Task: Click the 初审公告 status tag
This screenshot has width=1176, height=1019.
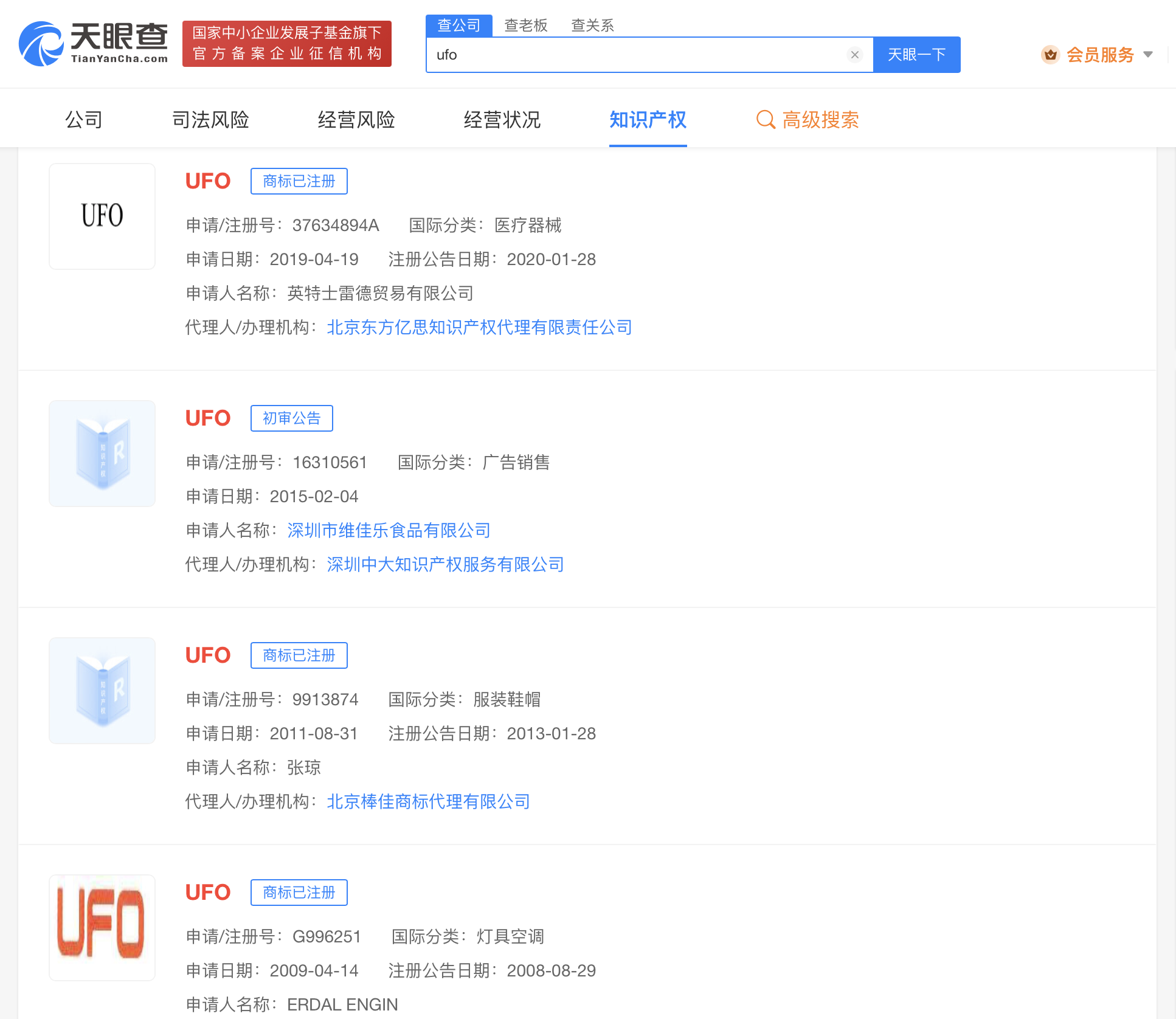Action: coord(291,418)
